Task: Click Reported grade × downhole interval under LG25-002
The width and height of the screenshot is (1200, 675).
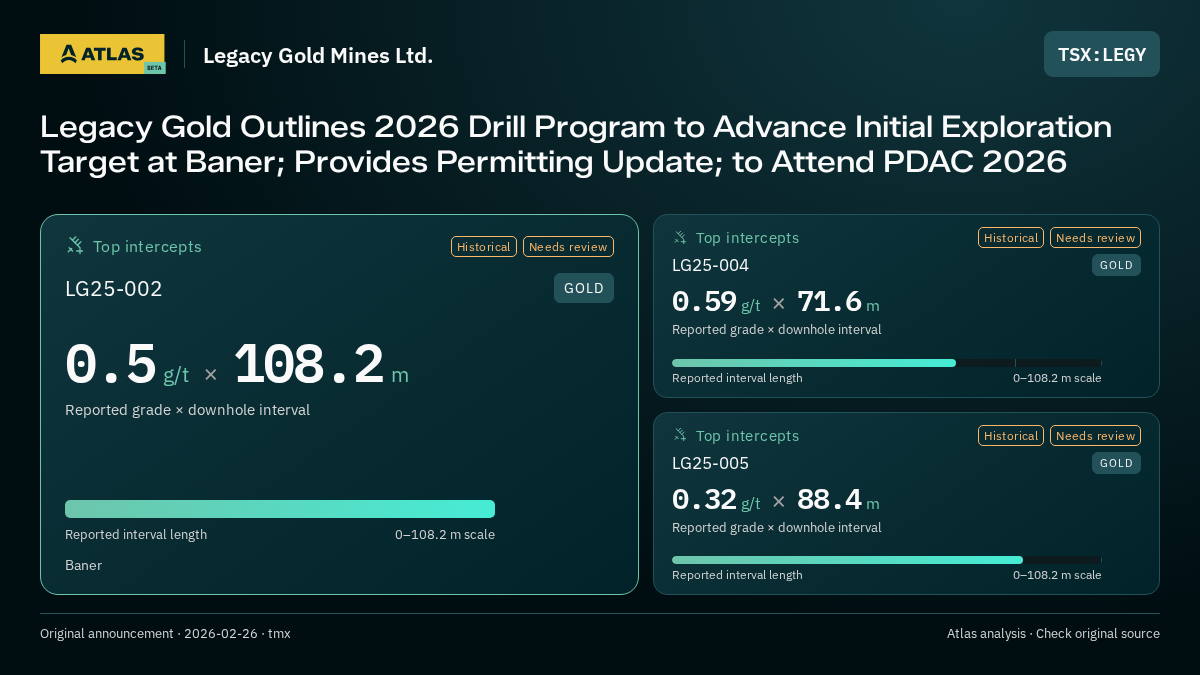Action: [187, 410]
